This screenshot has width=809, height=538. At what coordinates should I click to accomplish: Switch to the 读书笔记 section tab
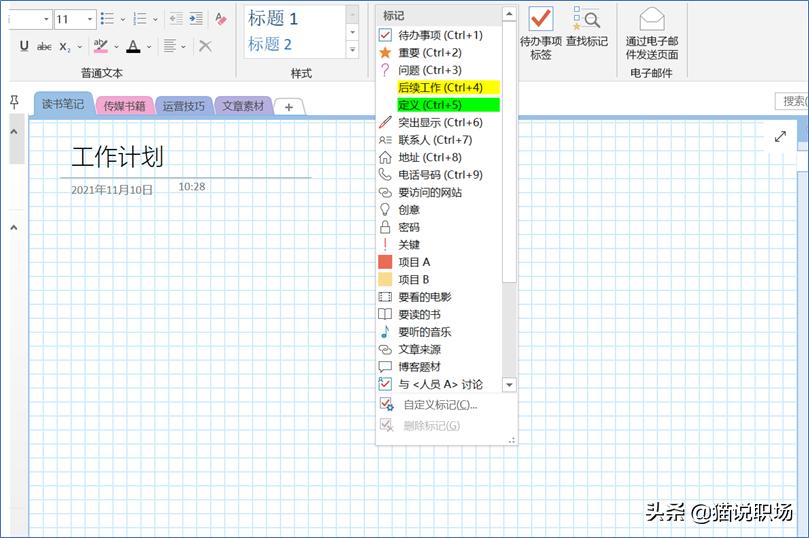pyautogui.click(x=63, y=104)
